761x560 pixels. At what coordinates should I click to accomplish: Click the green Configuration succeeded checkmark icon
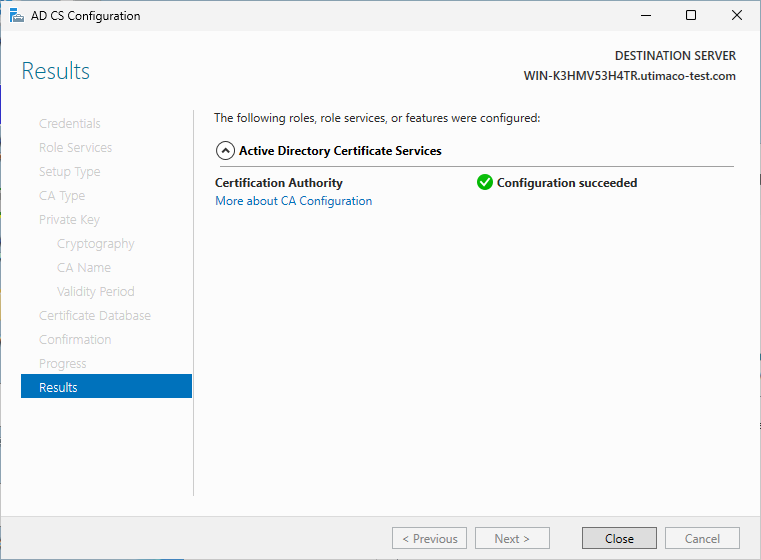484,182
